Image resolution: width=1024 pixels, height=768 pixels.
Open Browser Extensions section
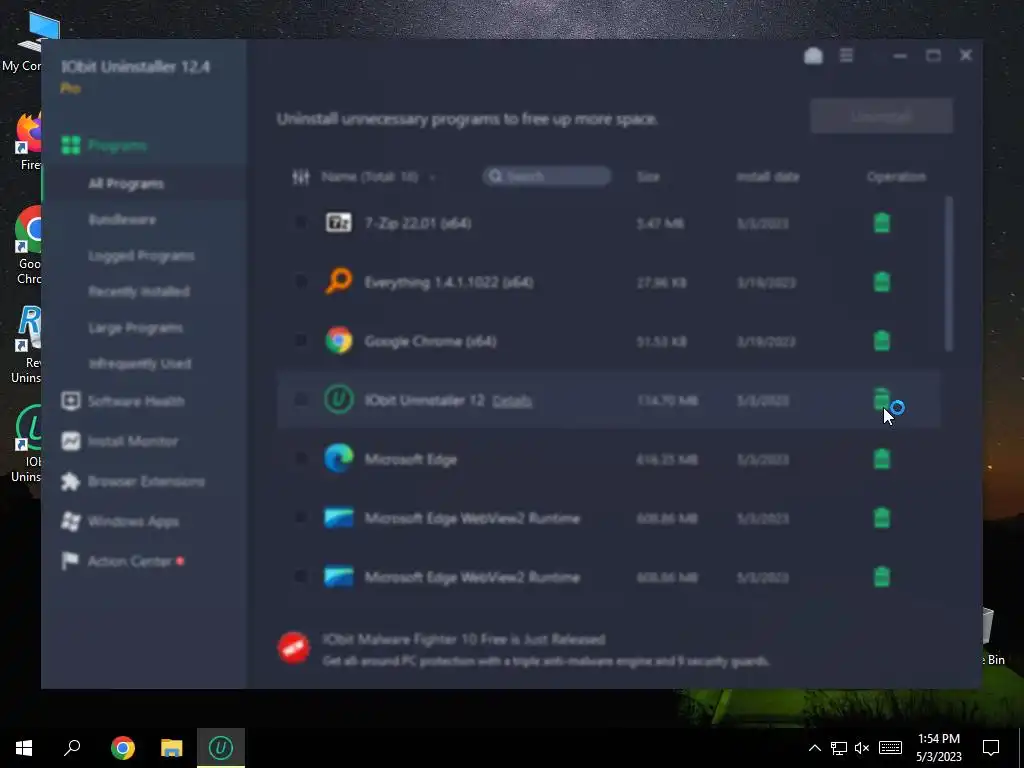tap(133, 481)
